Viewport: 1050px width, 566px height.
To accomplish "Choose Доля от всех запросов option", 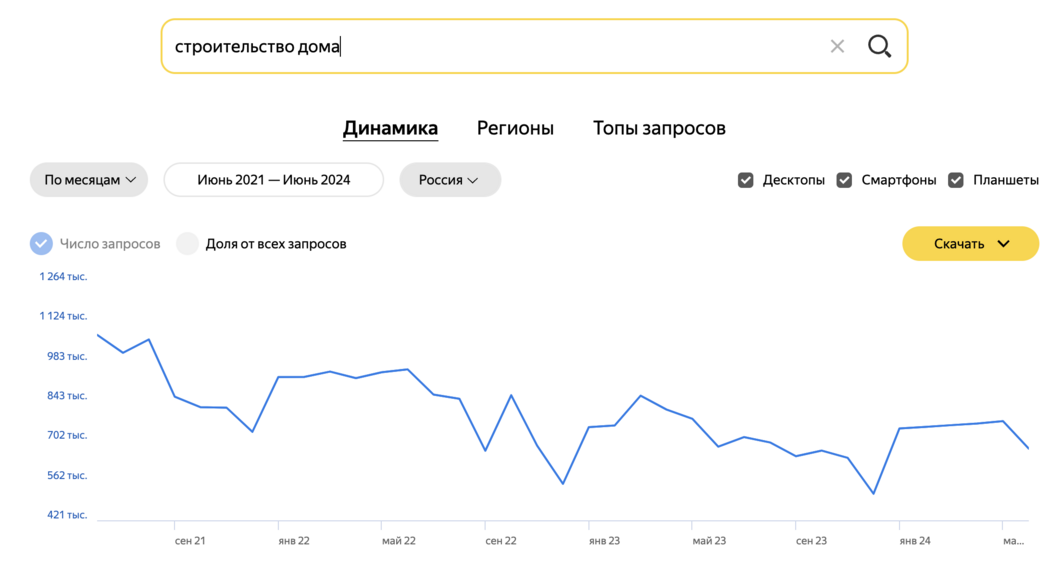I will click(188, 244).
